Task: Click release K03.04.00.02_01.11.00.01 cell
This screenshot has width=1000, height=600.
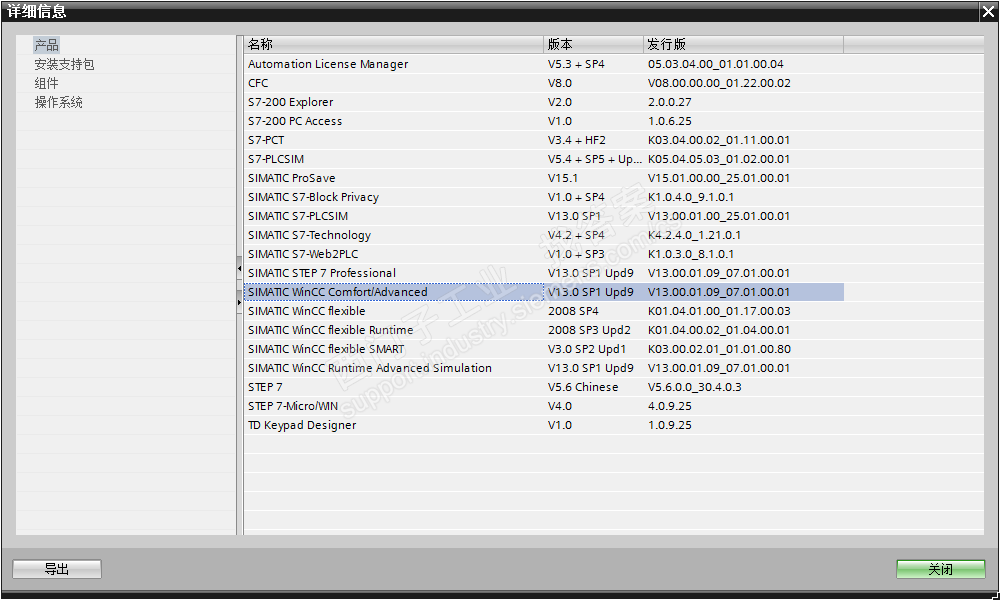Action: click(744, 140)
